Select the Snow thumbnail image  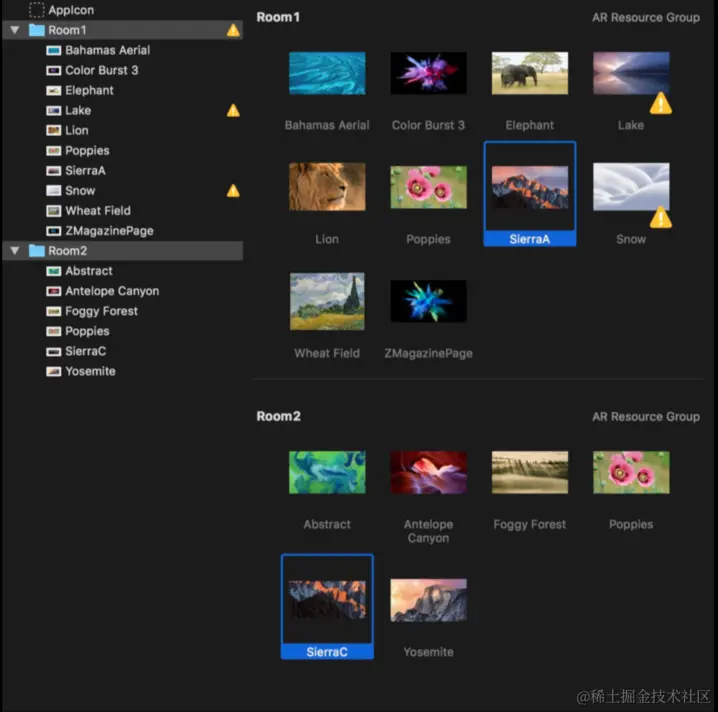point(631,187)
